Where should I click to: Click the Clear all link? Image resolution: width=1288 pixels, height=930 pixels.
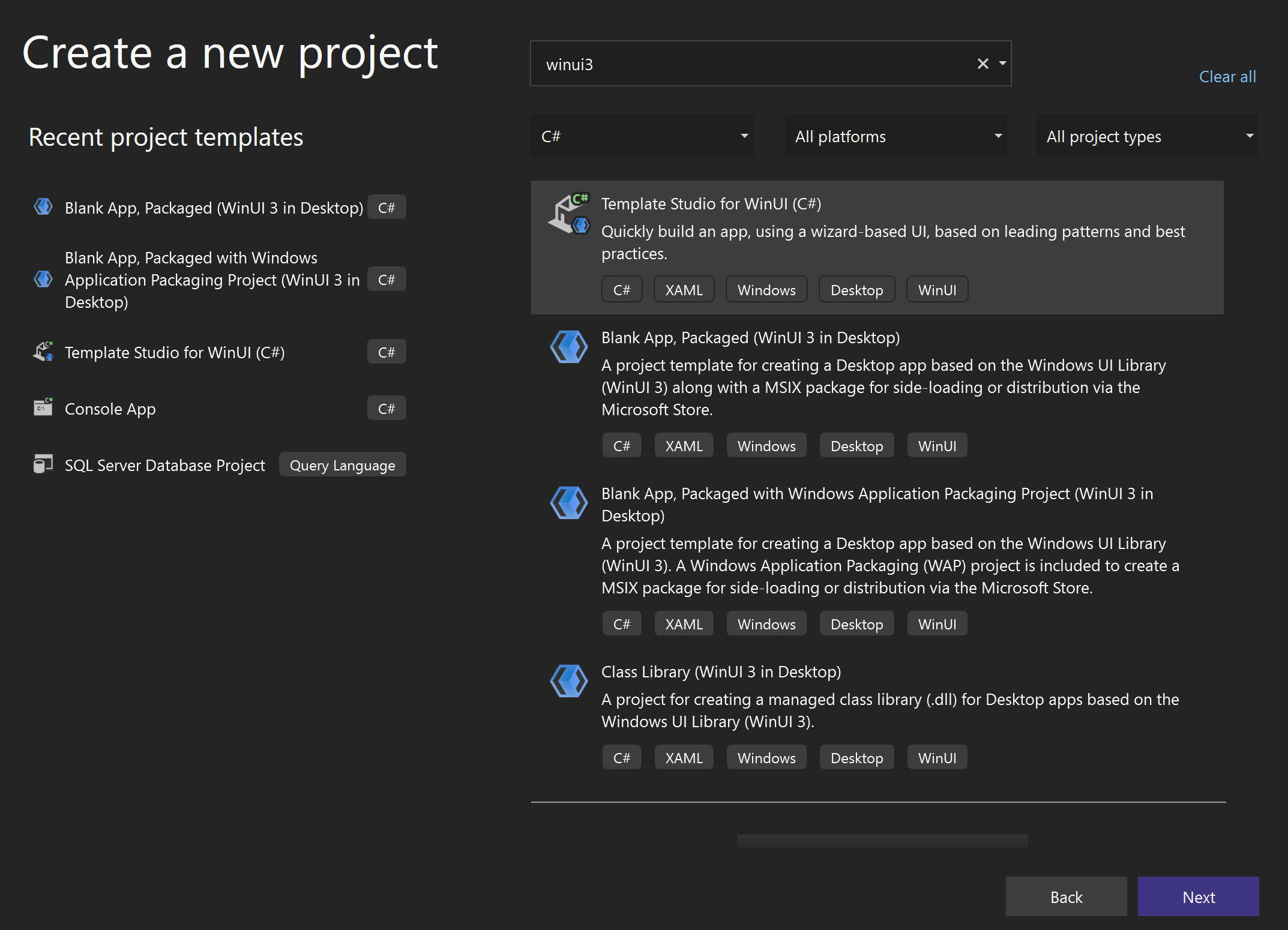(x=1227, y=77)
